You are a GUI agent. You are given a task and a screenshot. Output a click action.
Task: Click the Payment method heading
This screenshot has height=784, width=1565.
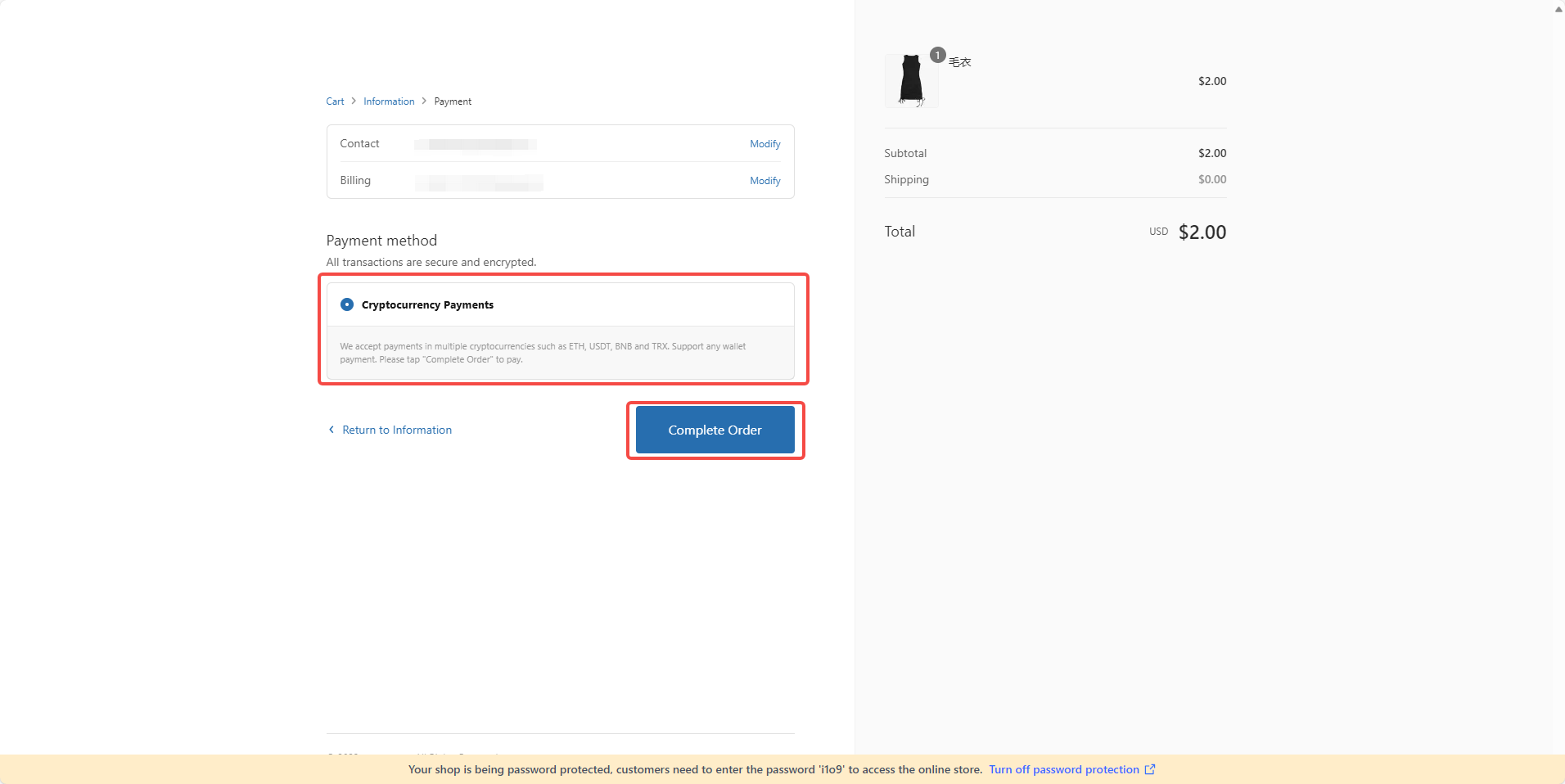pos(381,241)
